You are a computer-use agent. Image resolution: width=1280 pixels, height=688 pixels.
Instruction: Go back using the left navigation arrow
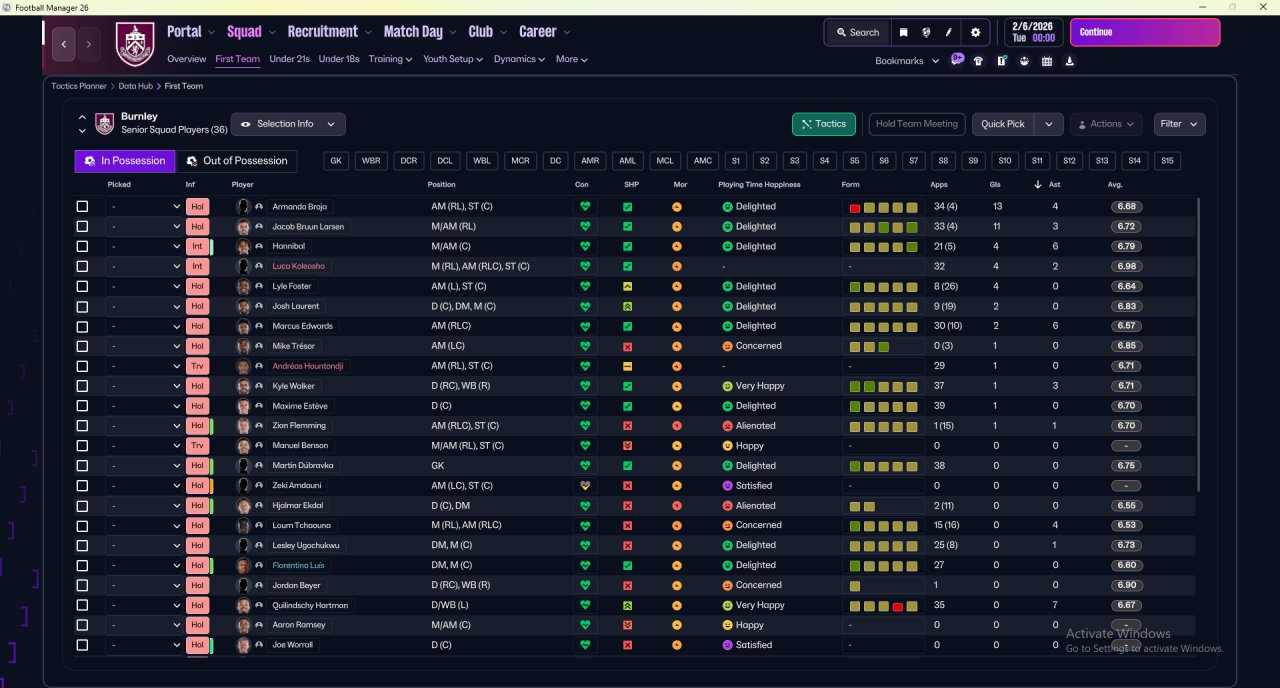coord(65,44)
